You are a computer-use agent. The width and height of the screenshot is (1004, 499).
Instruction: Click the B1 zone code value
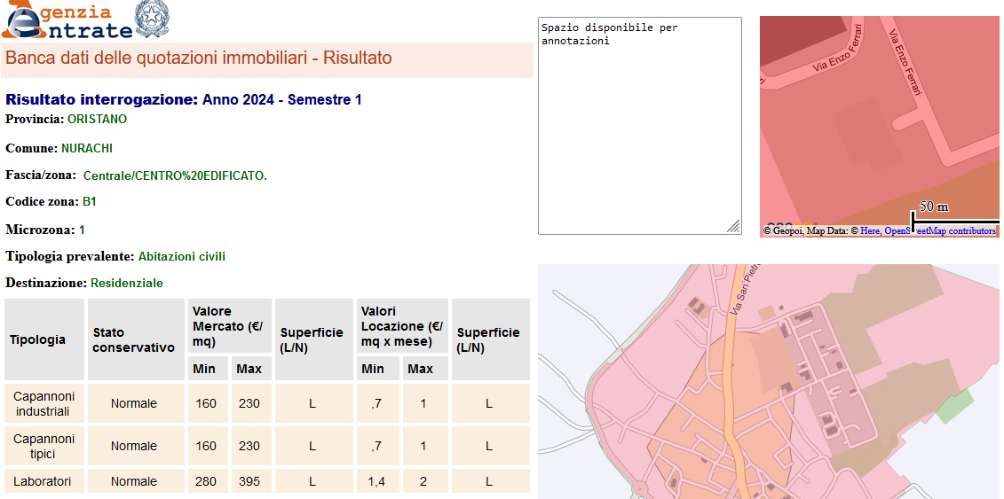(89, 201)
